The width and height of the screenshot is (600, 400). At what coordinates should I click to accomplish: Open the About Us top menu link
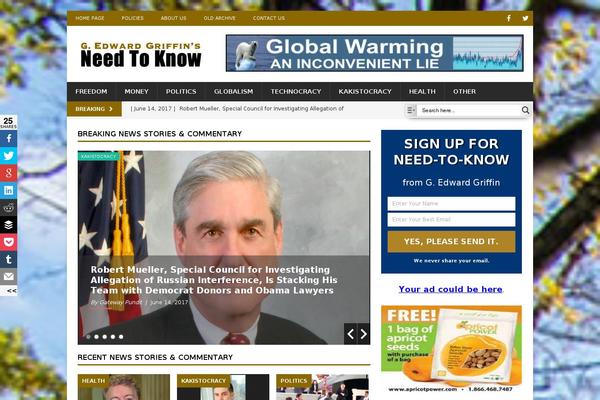pos(173,18)
